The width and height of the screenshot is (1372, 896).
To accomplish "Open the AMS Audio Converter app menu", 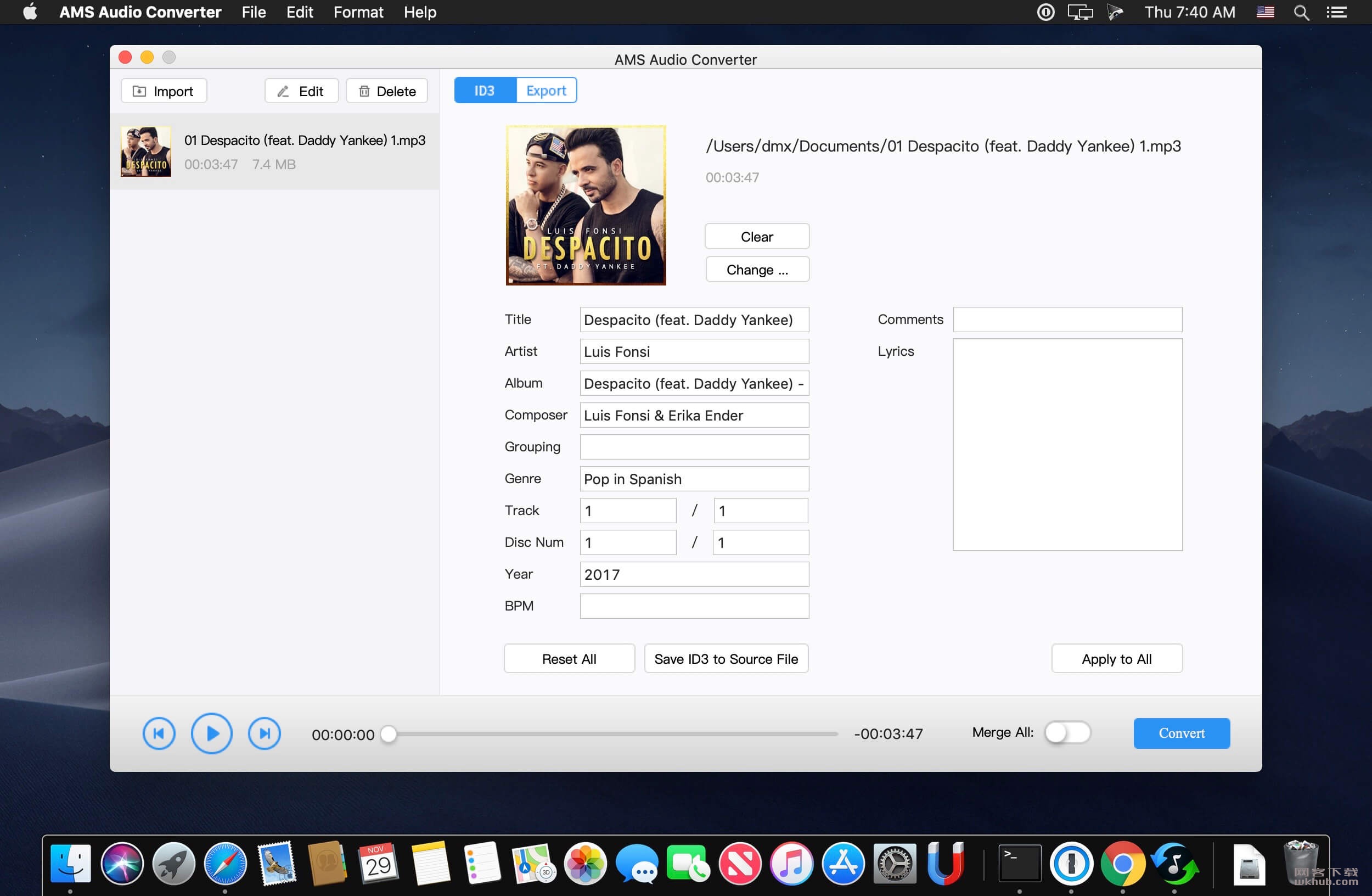I will 140,12.
